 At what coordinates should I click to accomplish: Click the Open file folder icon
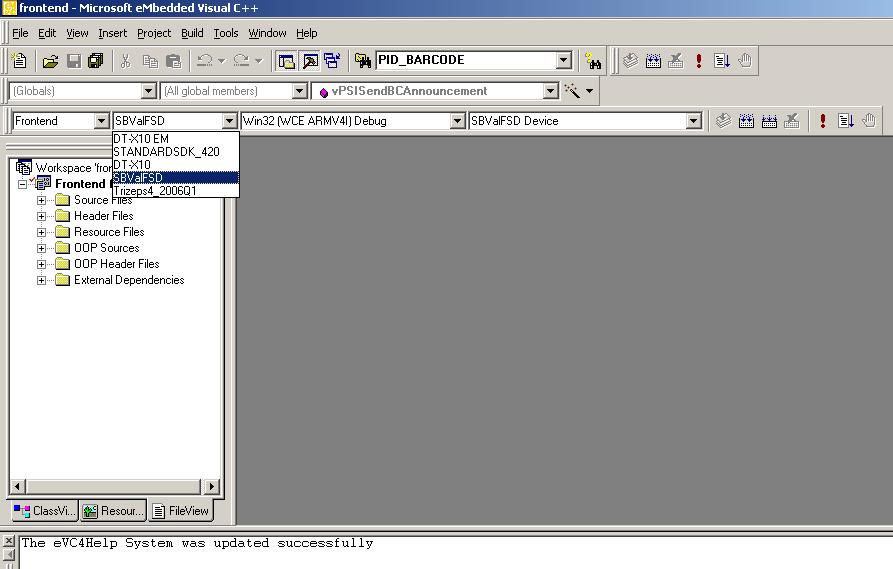(x=50, y=61)
